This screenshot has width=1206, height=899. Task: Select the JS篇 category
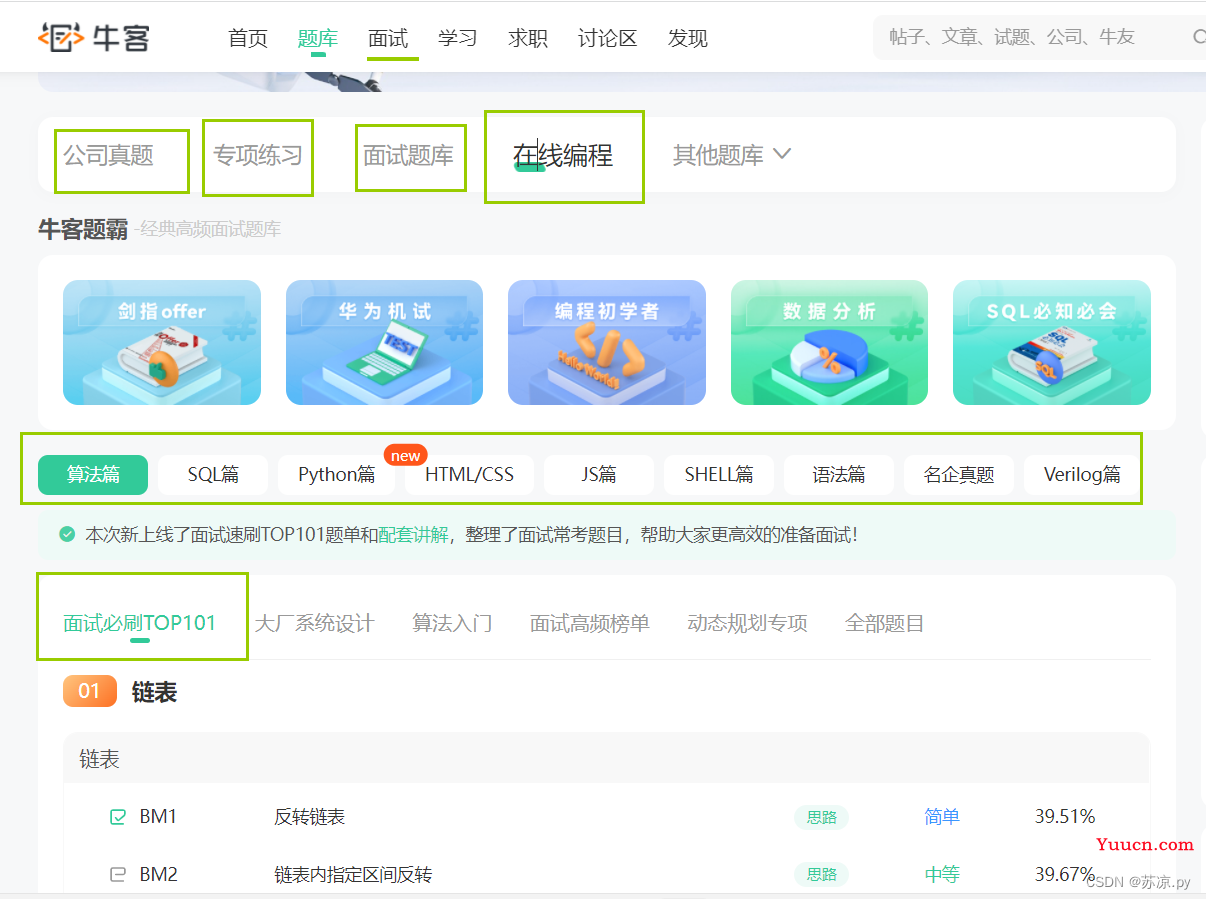coord(599,475)
